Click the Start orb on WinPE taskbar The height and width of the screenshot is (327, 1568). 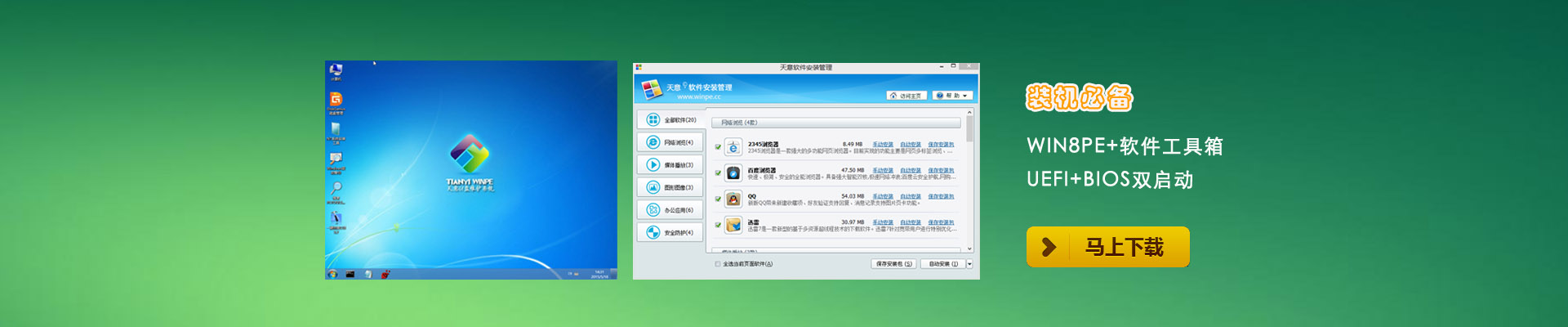click(332, 275)
